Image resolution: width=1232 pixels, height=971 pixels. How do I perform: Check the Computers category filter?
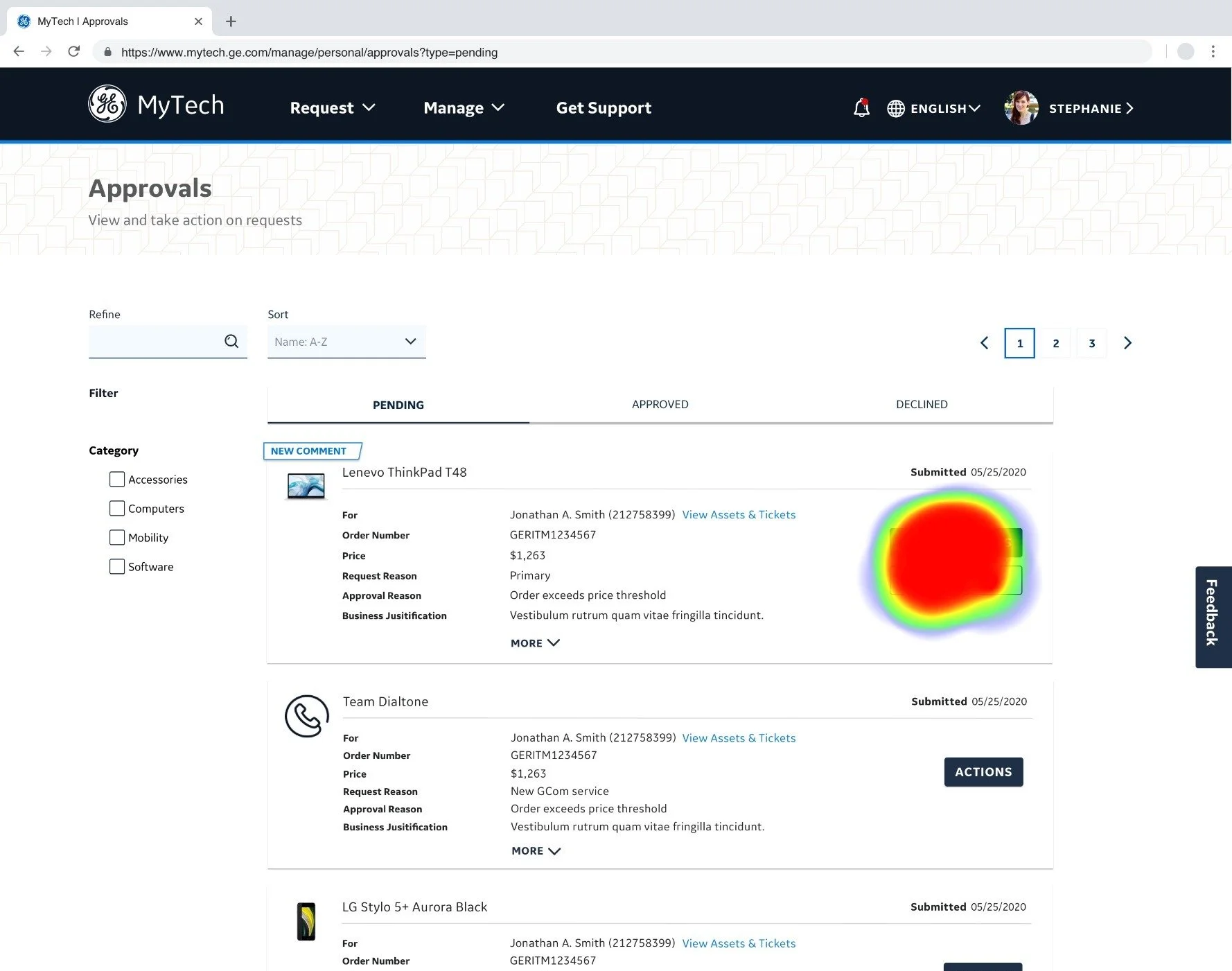(x=117, y=508)
